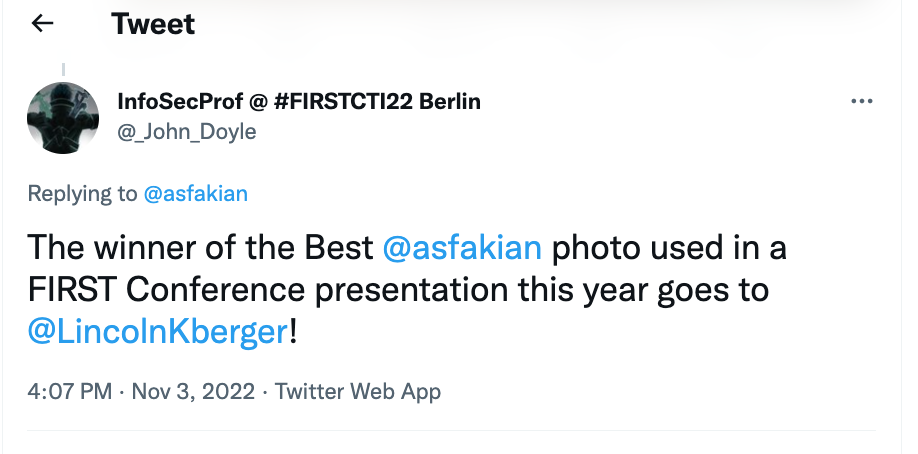
Task: Open @asfakian in the Replying to line
Action: (x=196, y=194)
